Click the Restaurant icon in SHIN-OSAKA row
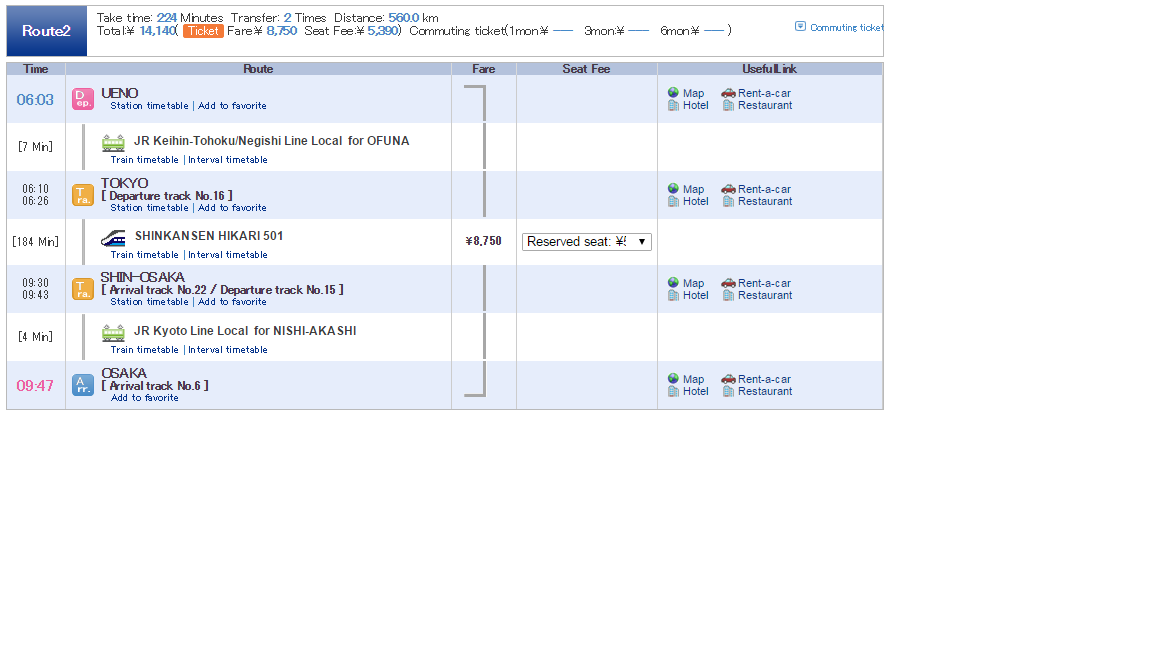This screenshot has width=1152, height=648. click(728, 295)
